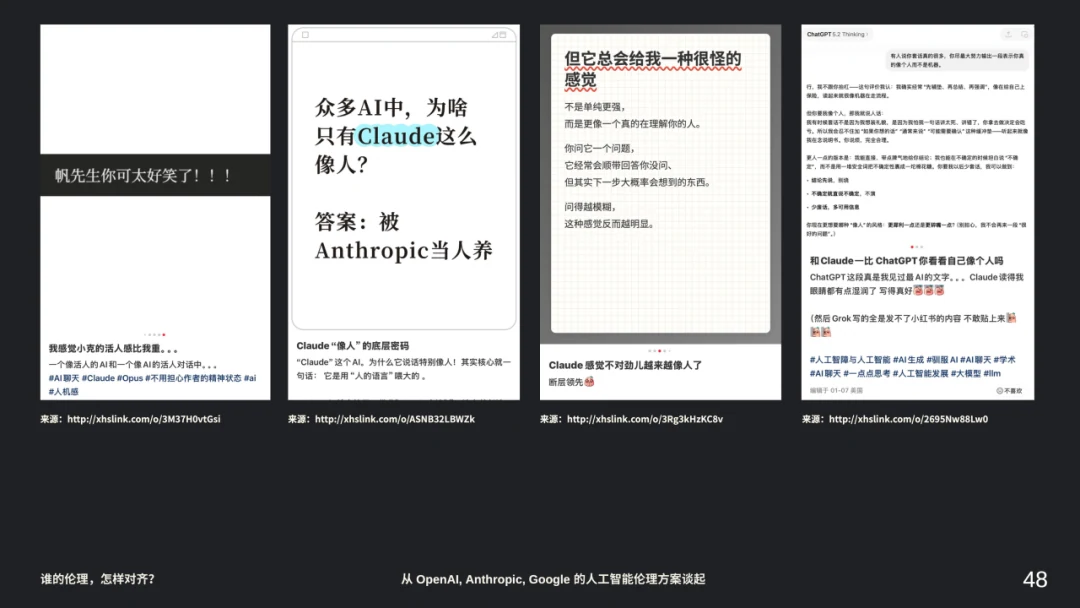The image size is (1080, 608).
Task: Click hashtag #一点点思考
Action: click(x=866, y=374)
